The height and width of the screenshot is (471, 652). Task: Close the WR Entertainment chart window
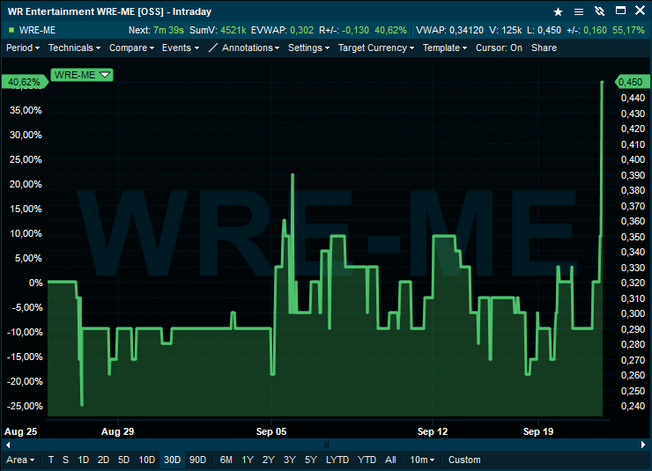(640, 10)
